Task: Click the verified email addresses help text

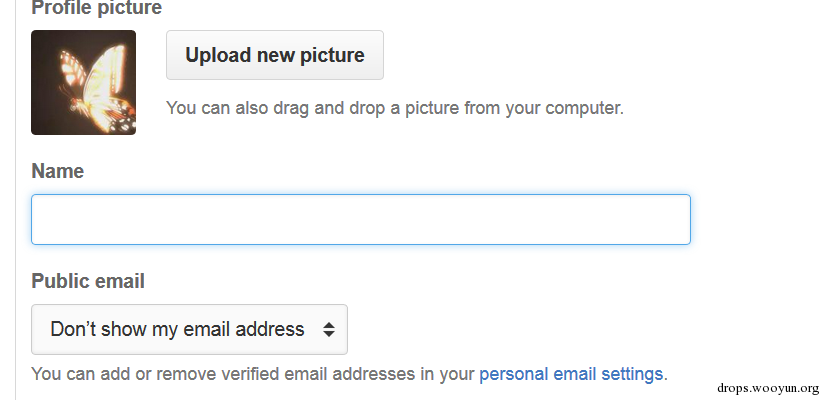Action: [x=254, y=374]
